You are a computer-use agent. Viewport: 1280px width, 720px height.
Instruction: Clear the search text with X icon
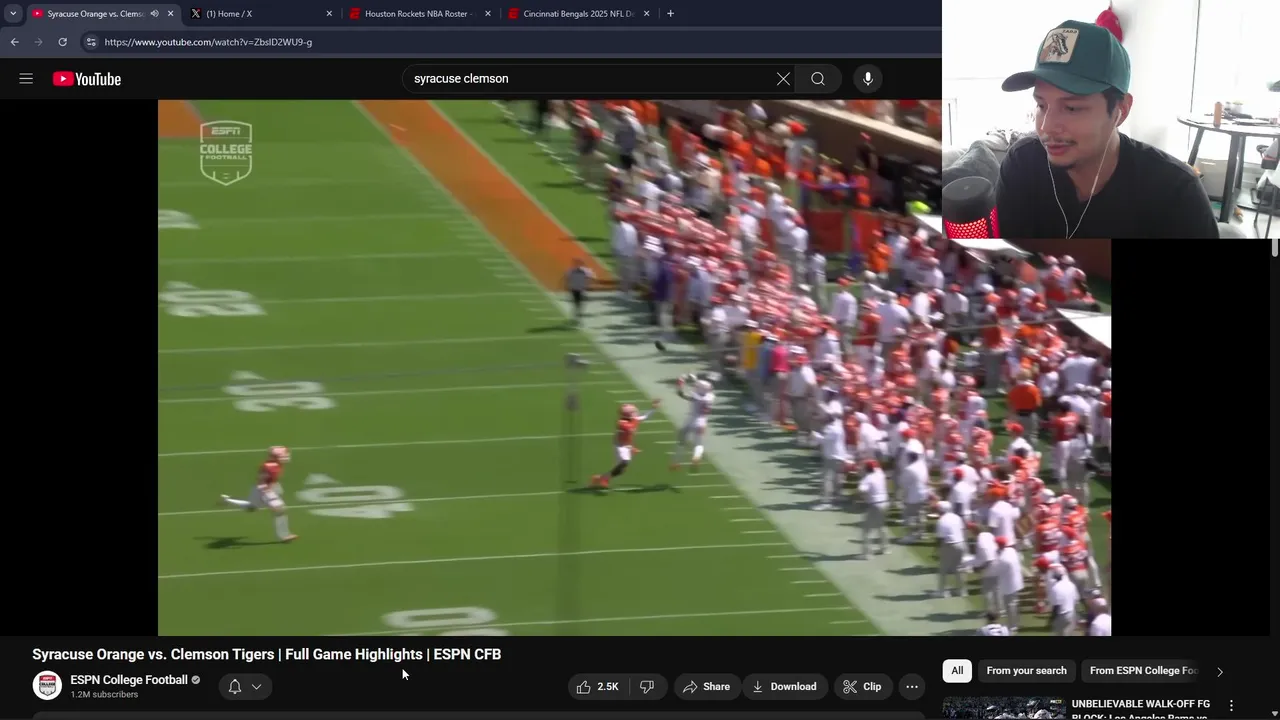pos(783,79)
